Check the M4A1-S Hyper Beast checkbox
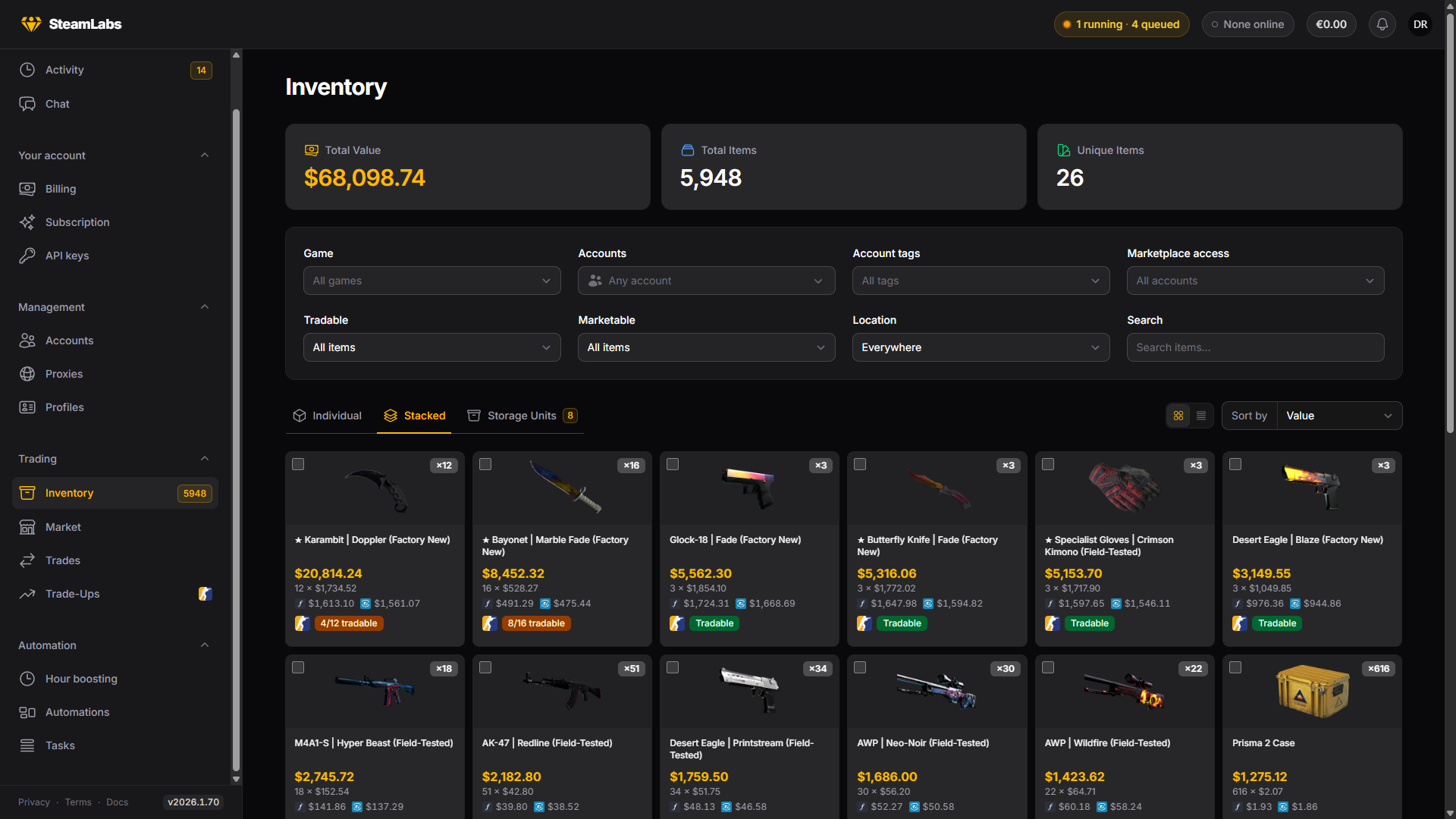The height and width of the screenshot is (819, 1456). coord(298,667)
